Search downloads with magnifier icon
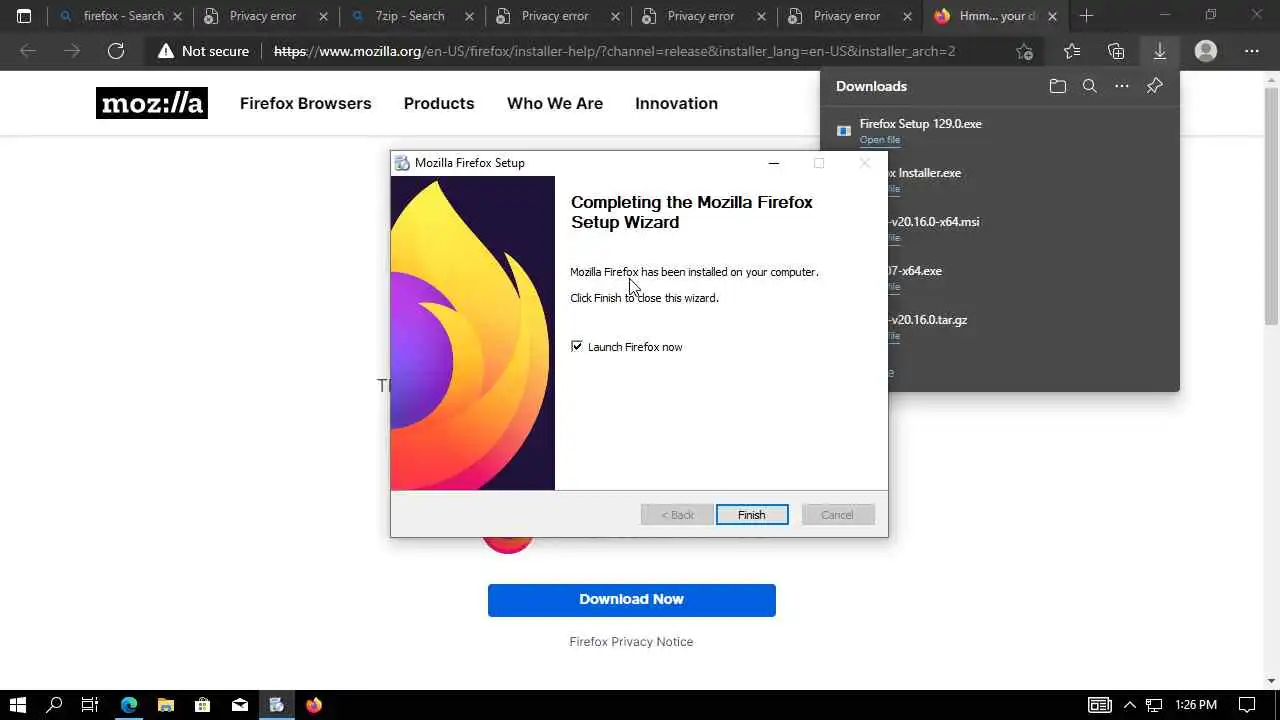This screenshot has width=1280, height=720. tap(1090, 86)
